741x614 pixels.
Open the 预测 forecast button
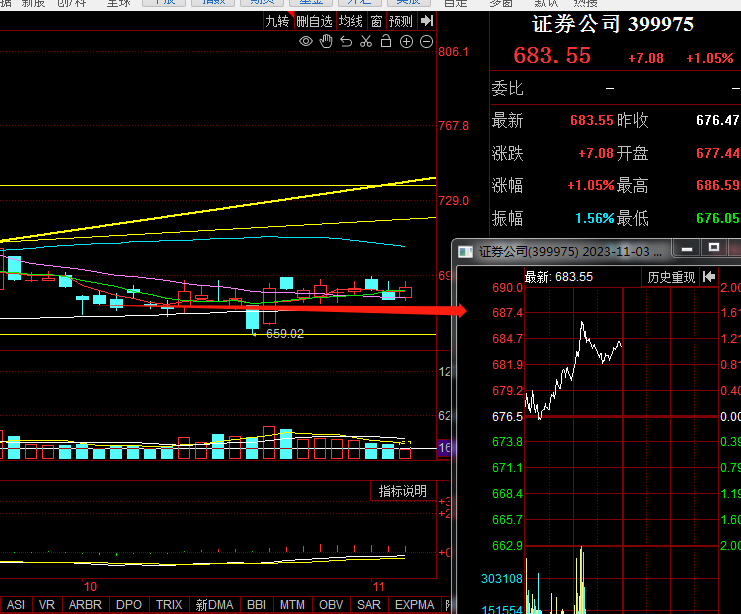coord(401,21)
